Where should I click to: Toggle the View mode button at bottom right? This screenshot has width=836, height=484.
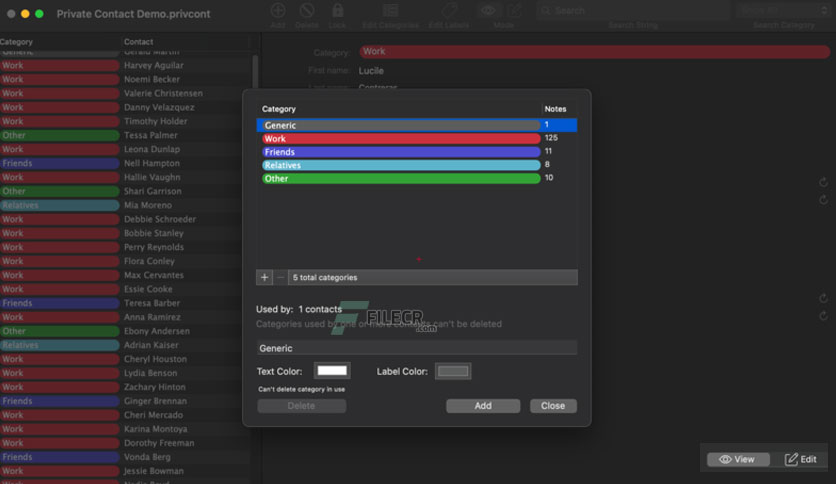(x=738, y=459)
